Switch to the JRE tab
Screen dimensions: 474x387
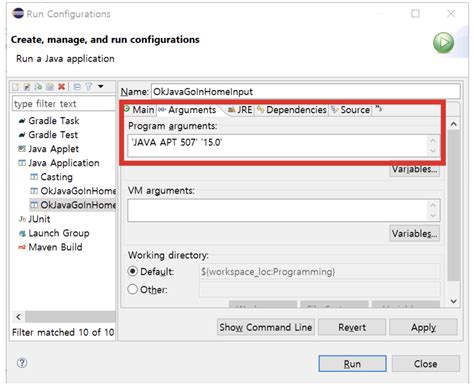point(240,110)
